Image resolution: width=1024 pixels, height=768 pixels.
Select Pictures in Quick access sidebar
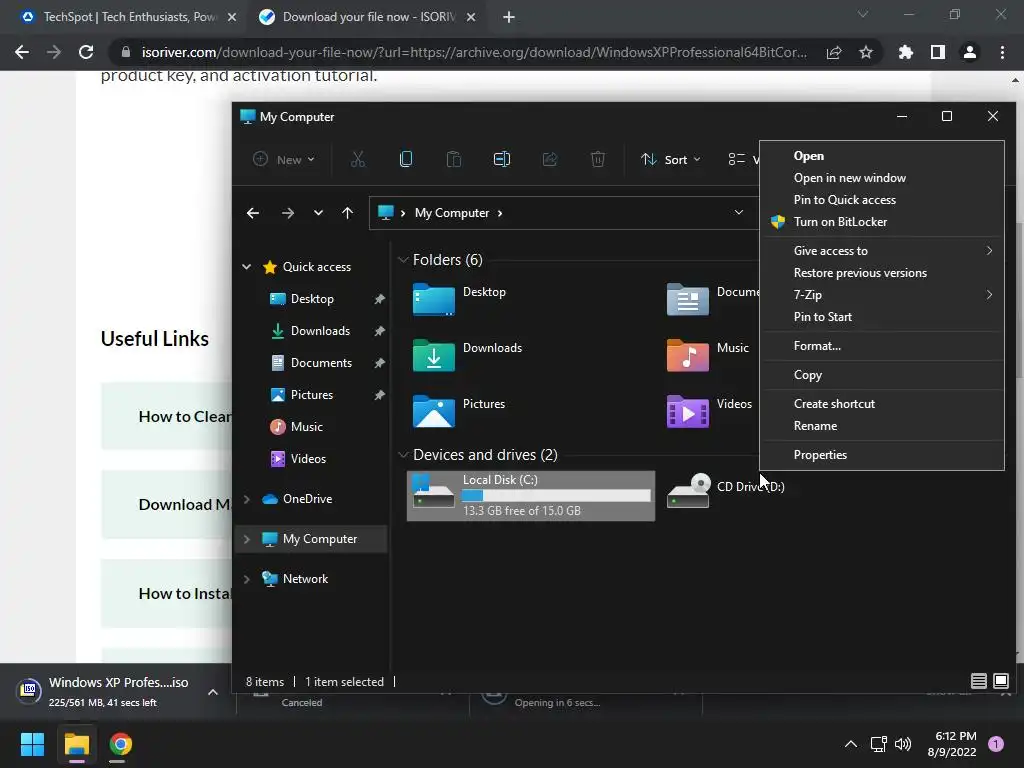click(x=311, y=395)
